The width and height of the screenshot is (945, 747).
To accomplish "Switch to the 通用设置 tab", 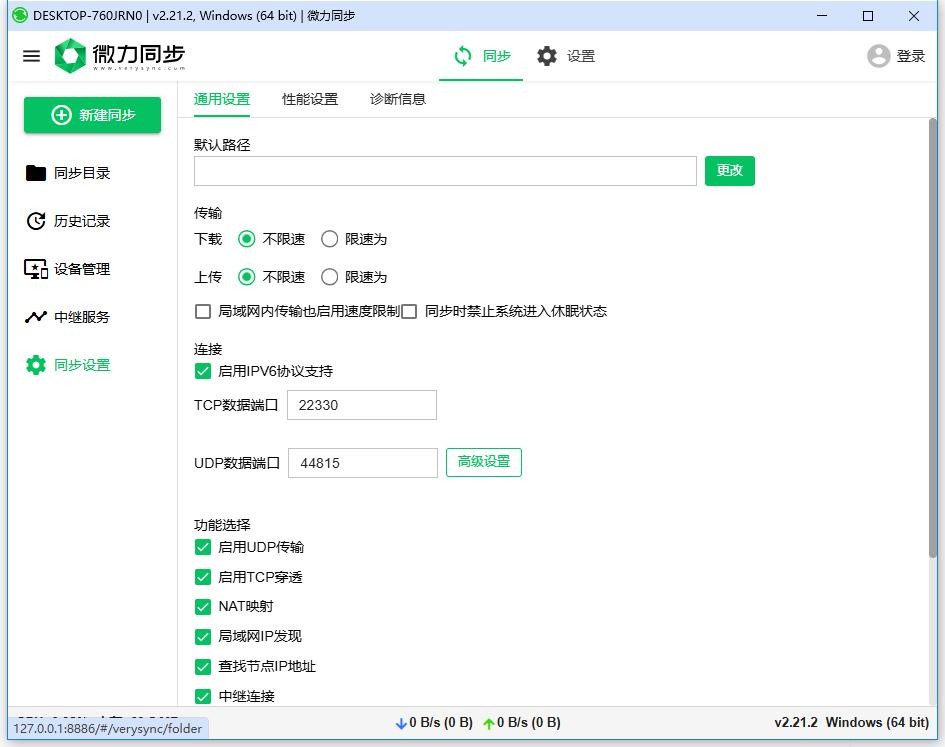I will click(x=222, y=99).
